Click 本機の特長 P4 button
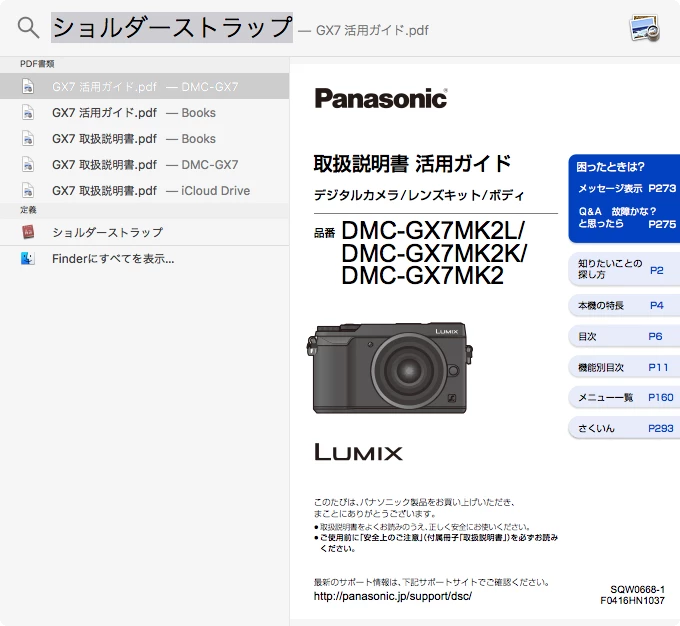 pos(624,305)
